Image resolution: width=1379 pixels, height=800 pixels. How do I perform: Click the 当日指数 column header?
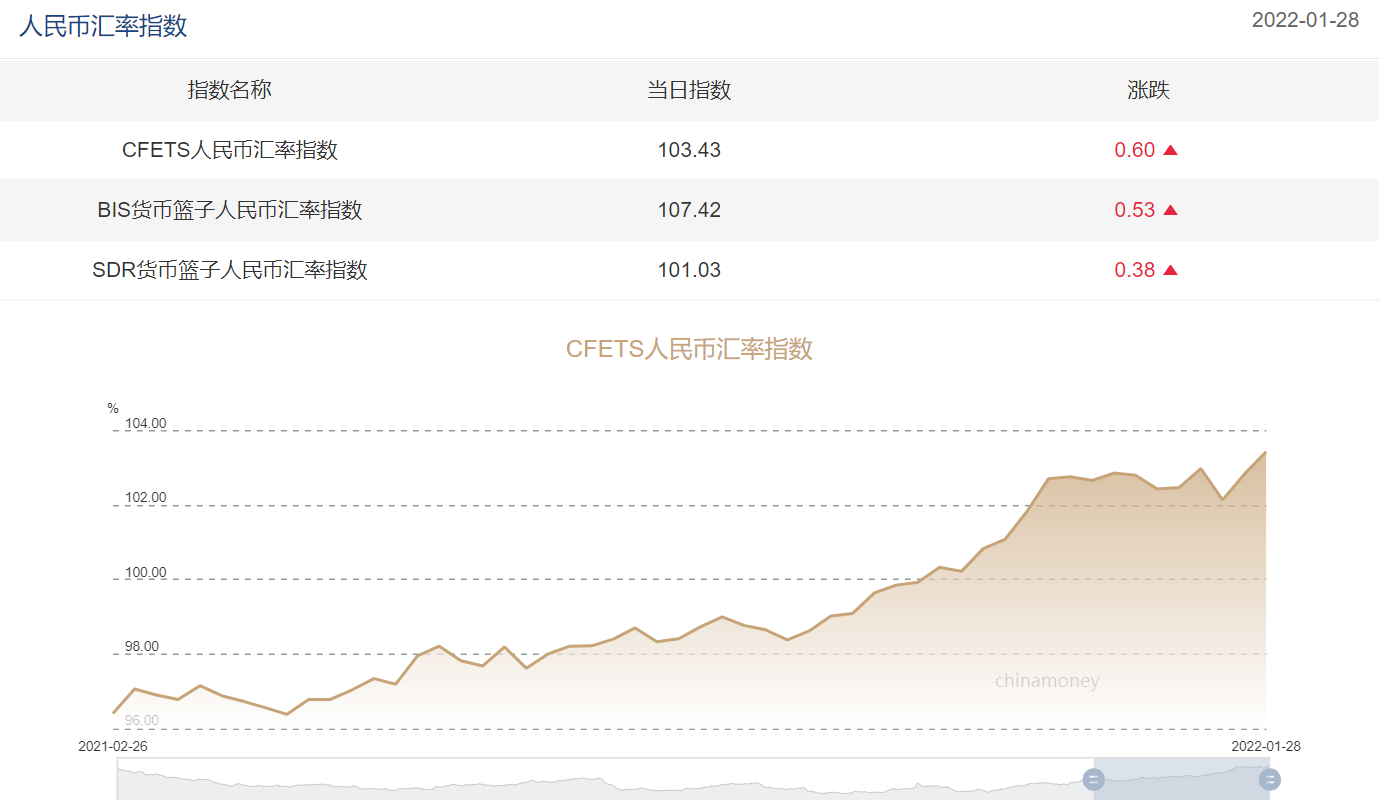(x=689, y=90)
